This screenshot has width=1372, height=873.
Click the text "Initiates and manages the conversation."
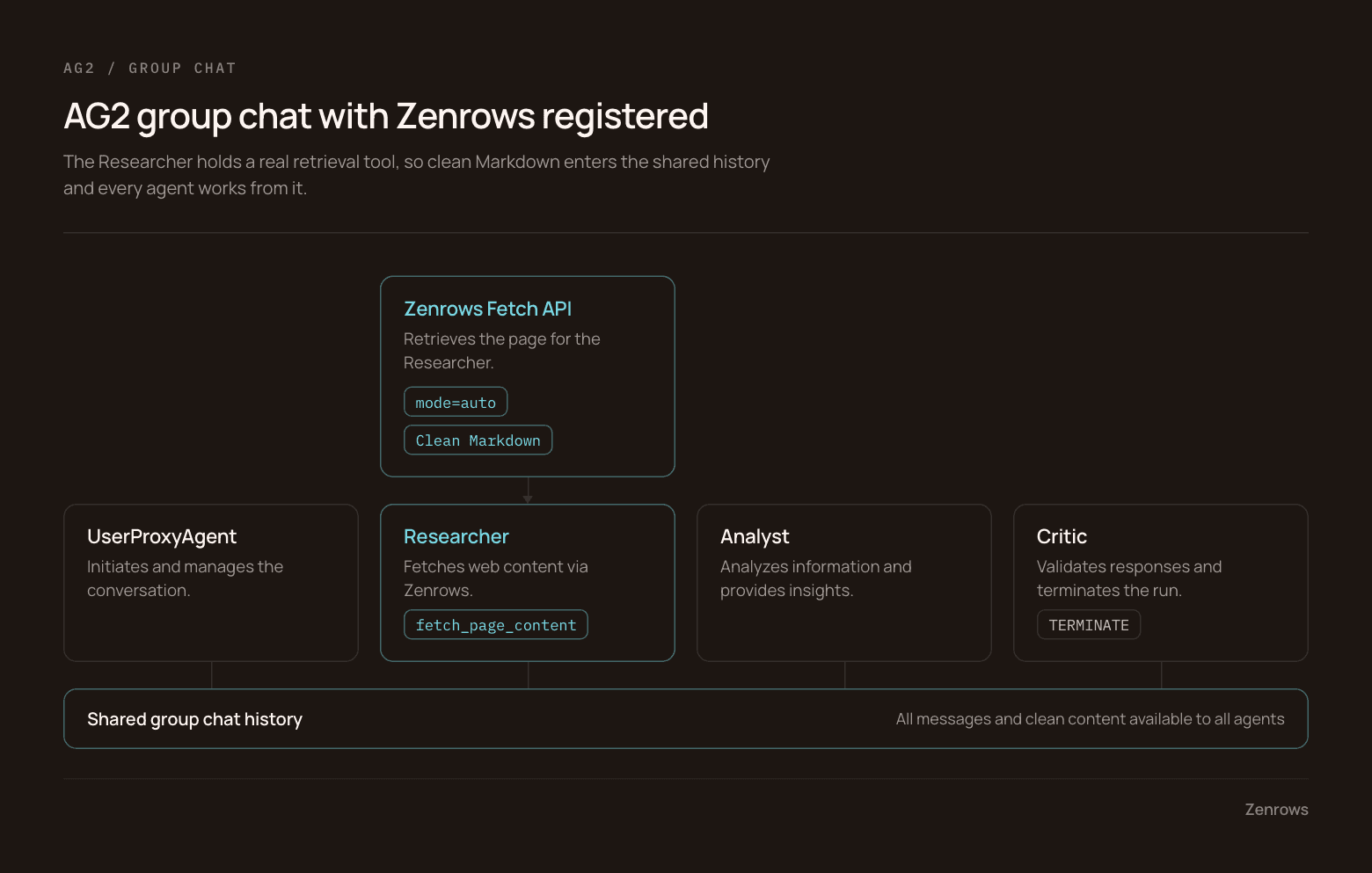(x=185, y=578)
